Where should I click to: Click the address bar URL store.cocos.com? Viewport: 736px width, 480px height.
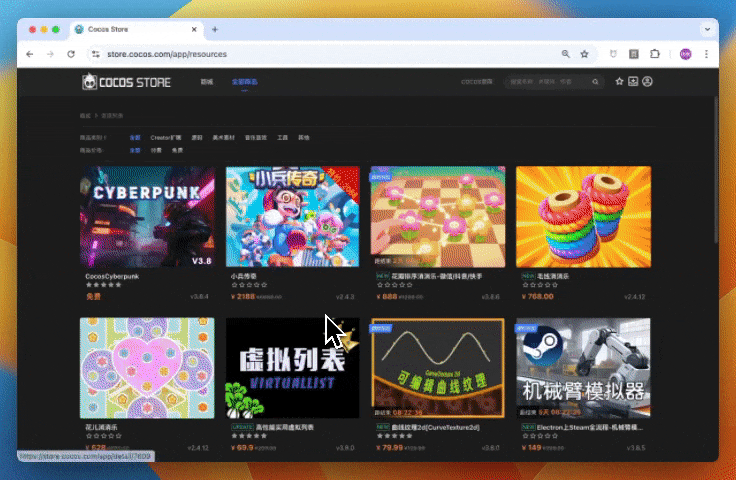[x=167, y=54]
